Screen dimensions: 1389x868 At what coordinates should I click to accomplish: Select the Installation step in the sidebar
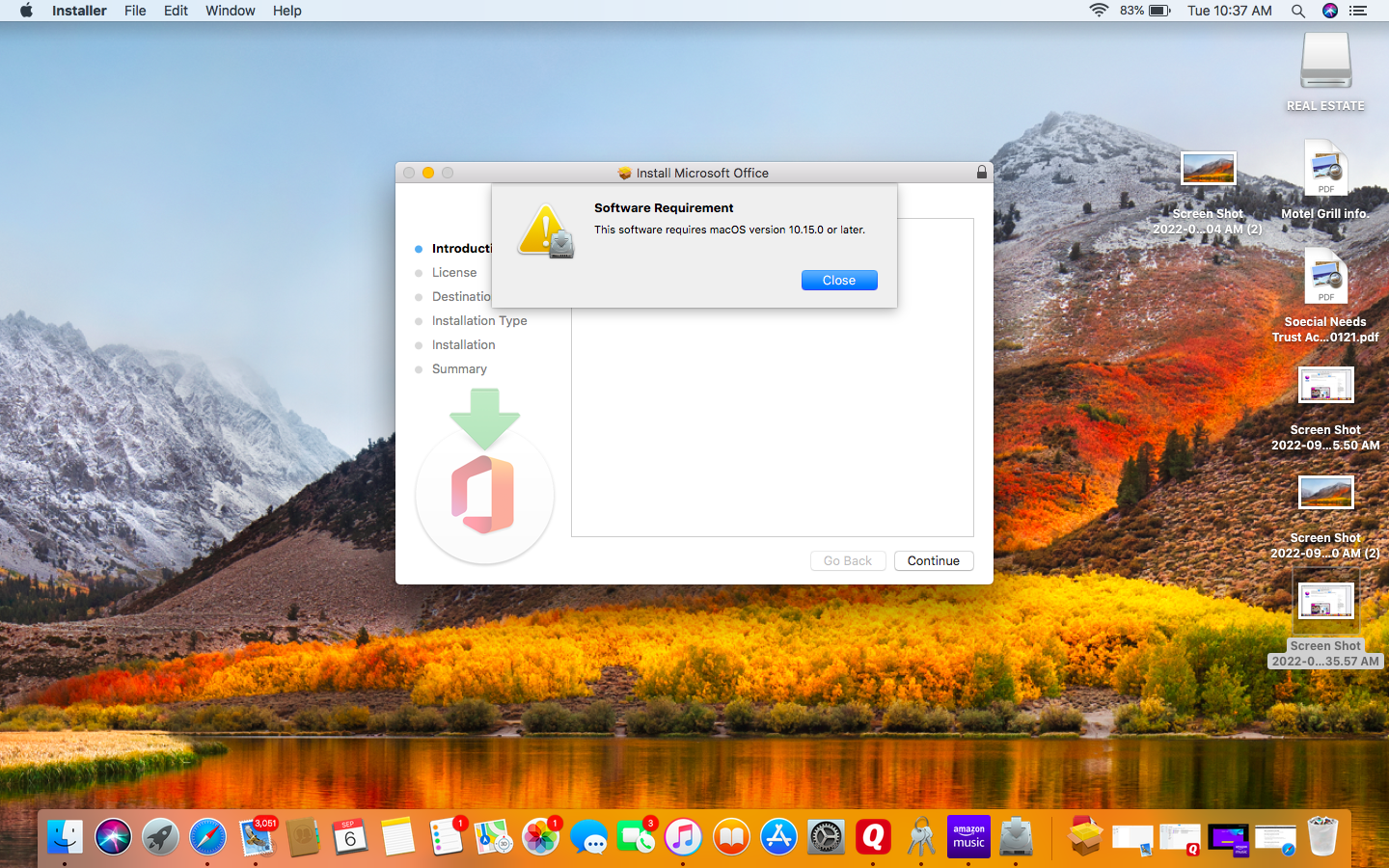pyautogui.click(x=463, y=345)
